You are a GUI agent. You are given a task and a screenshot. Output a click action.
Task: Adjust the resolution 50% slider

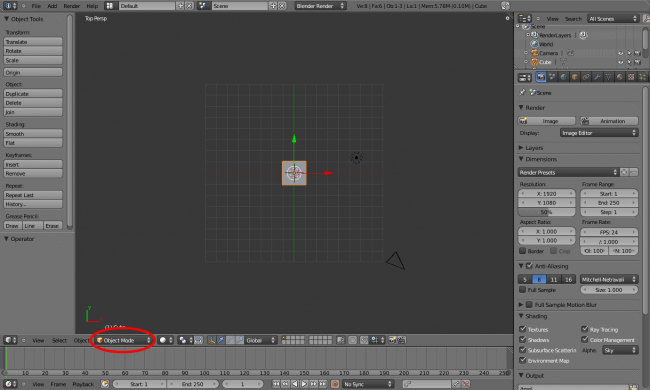coord(546,212)
